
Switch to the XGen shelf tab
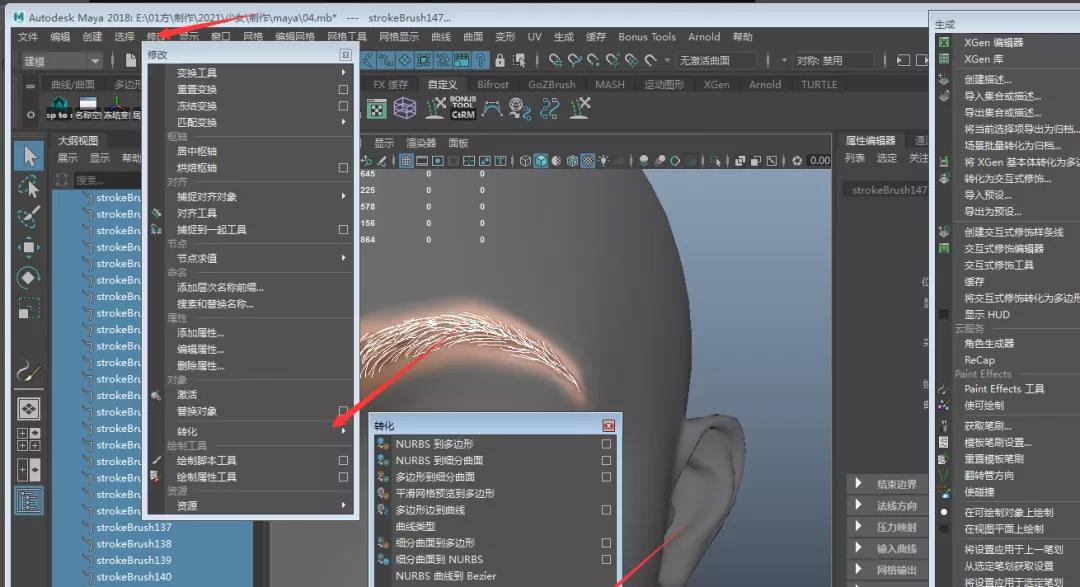pos(716,85)
